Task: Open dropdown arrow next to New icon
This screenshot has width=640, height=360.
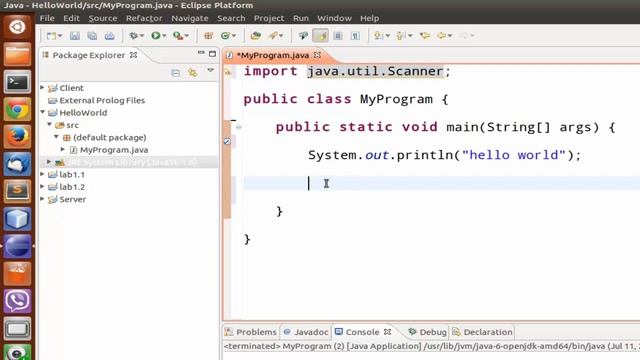Action: coord(60,36)
